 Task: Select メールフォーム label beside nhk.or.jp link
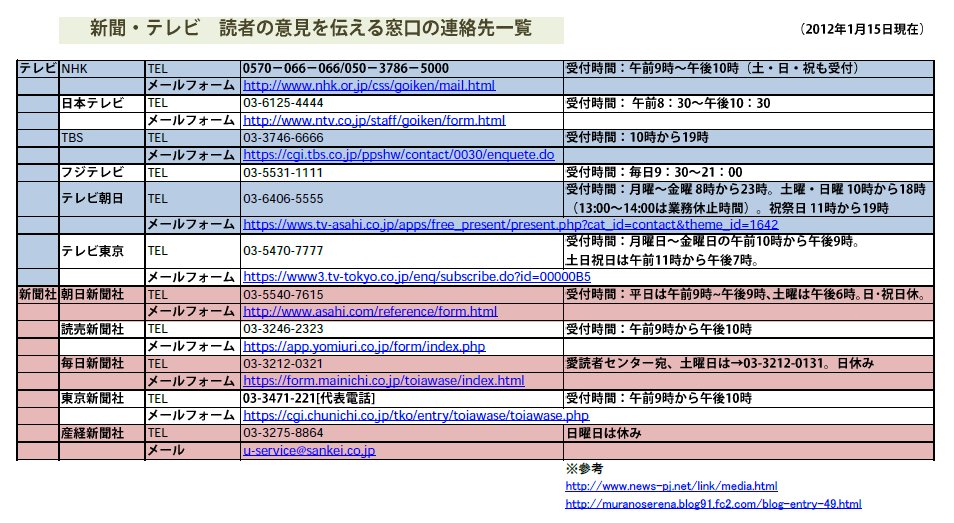[193, 86]
